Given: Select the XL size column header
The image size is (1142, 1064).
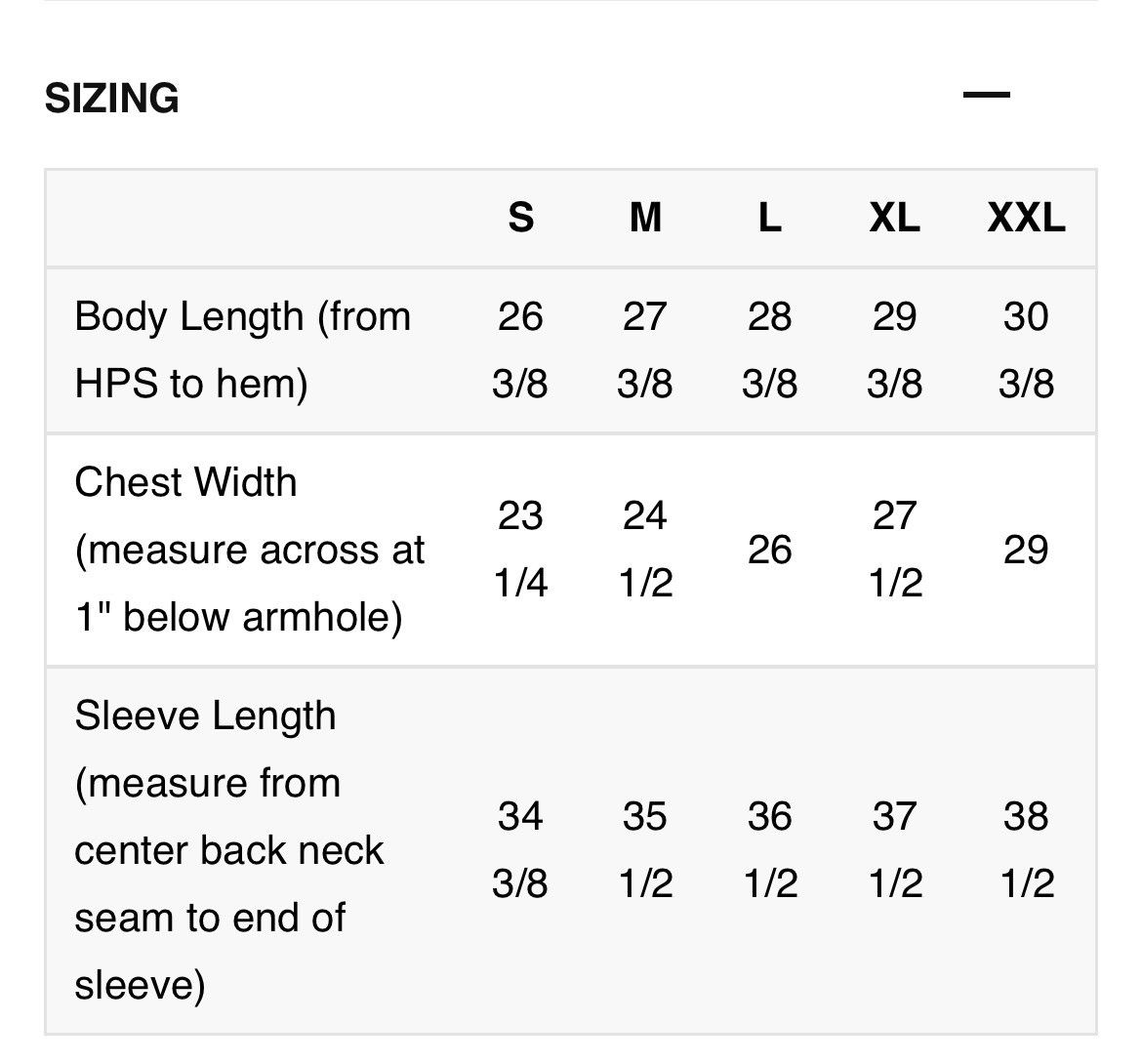Looking at the screenshot, I should tap(894, 217).
